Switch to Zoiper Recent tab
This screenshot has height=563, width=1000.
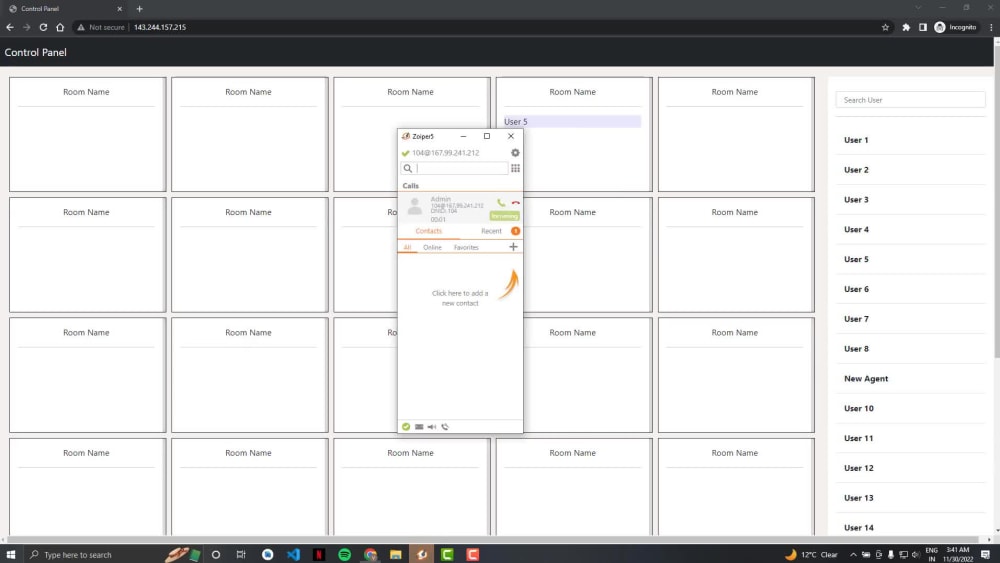(491, 231)
